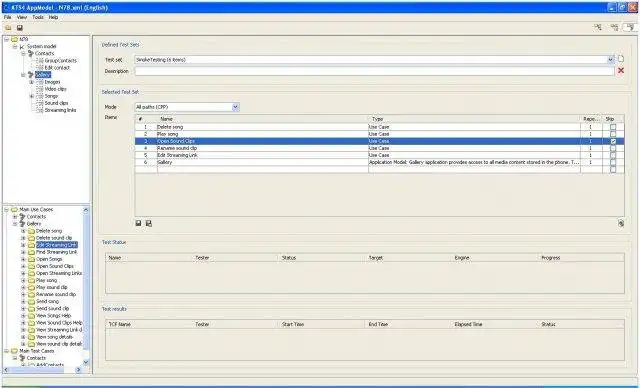Select the Sound clips node in upper tree
This screenshot has height=388, width=640.
pyautogui.click(x=56, y=103)
